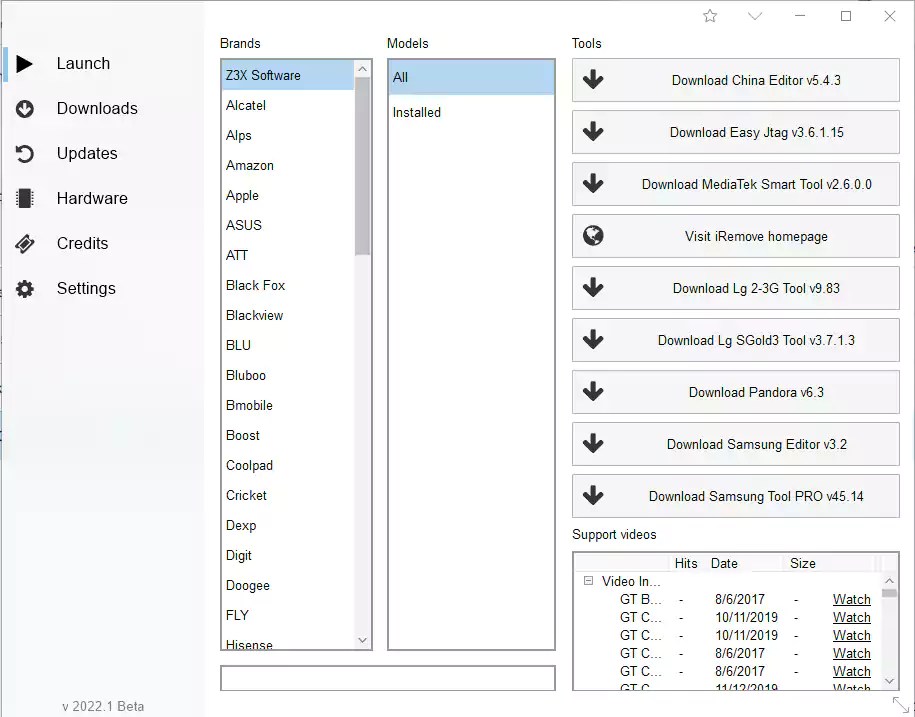Click the Downloads arrow icon in sidebar

(25, 109)
